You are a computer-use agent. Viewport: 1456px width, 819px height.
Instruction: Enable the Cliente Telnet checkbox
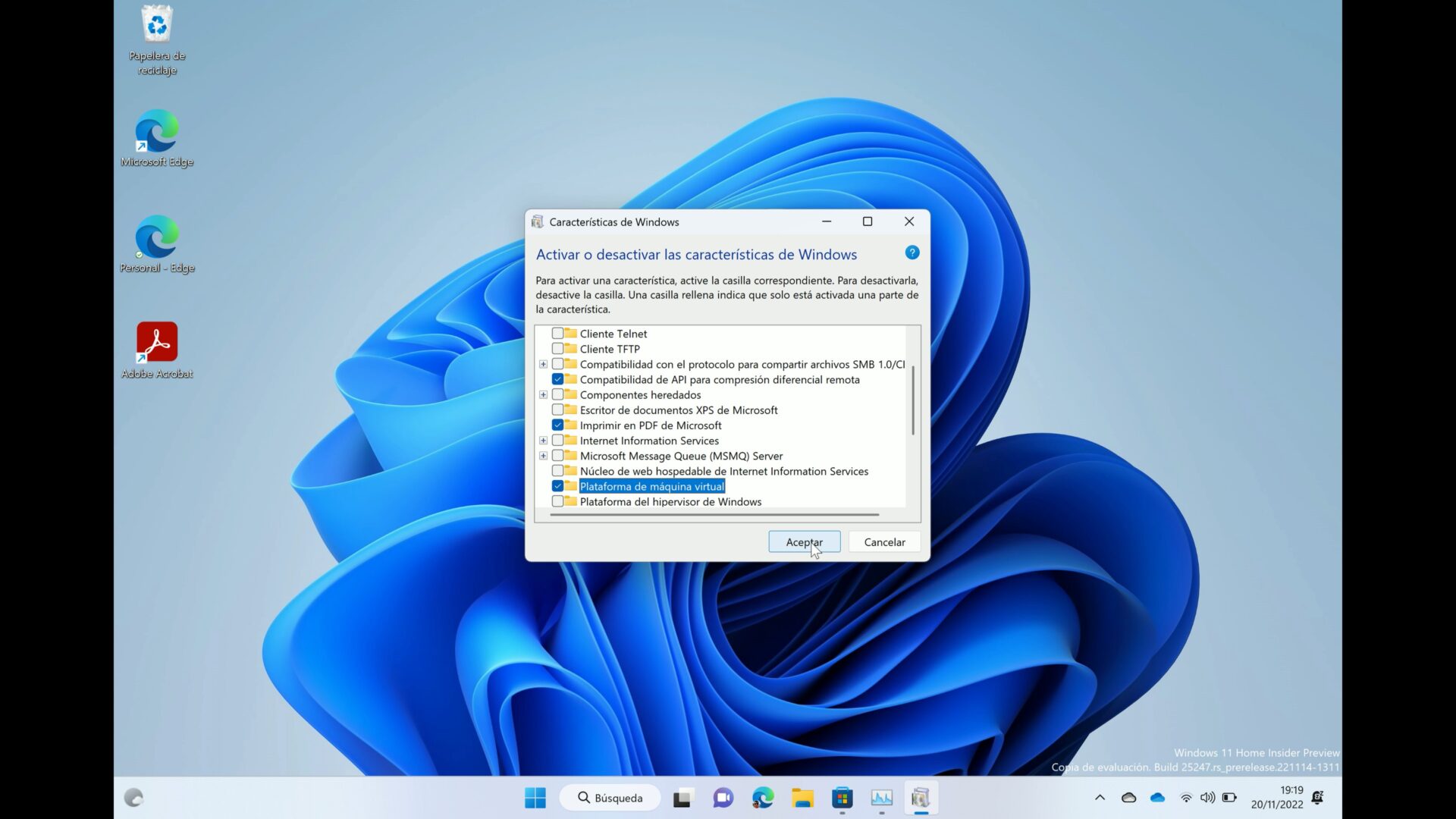coord(558,334)
